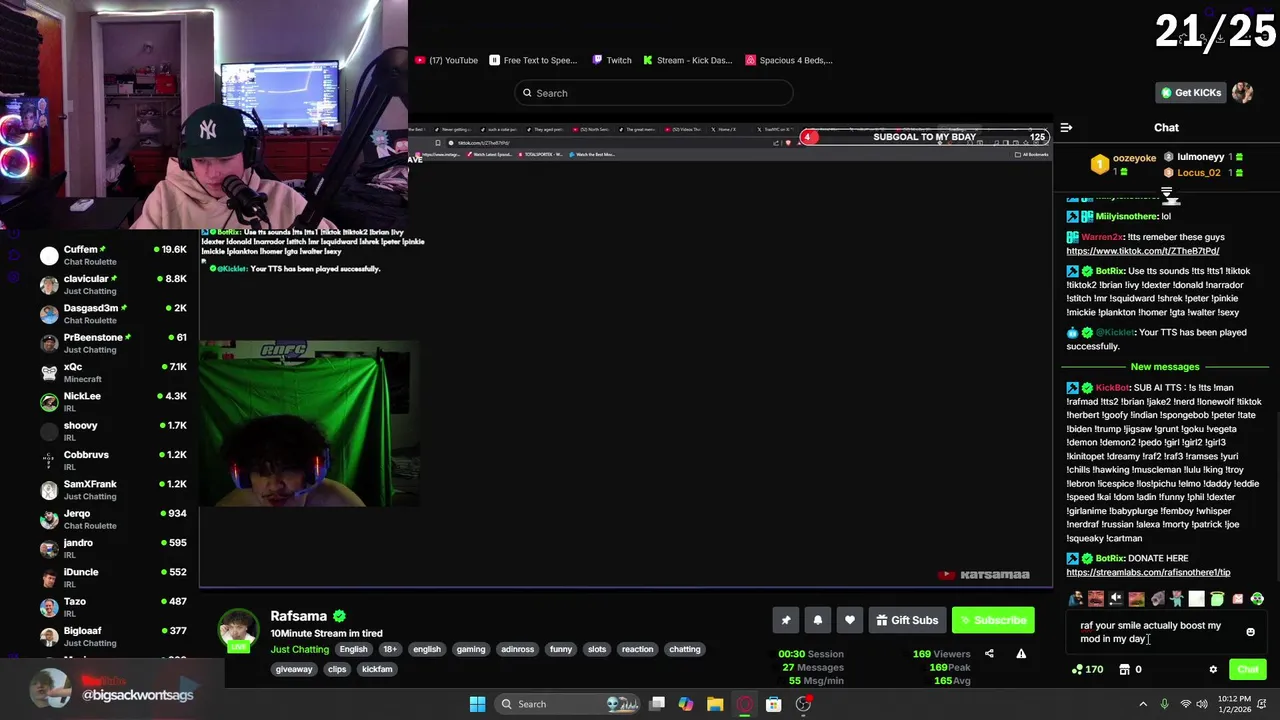Image resolution: width=1280 pixels, height=720 pixels.
Task: Pick the first man emote in quick emote bar
Action: pyautogui.click(x=1076, y=599)
